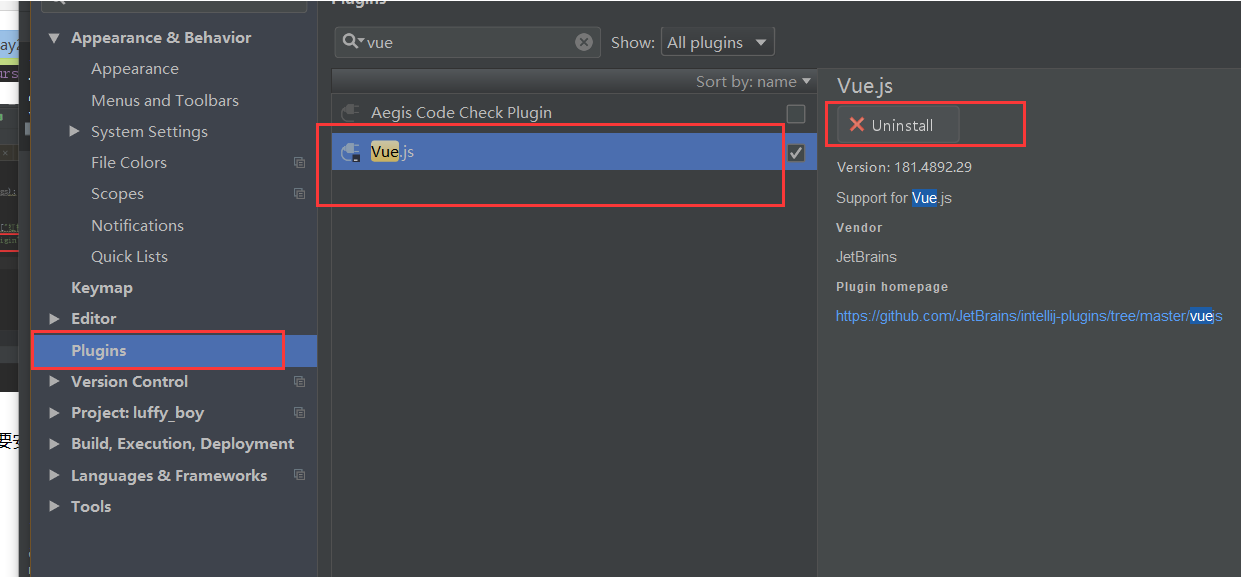Open the Sort by name dropdown

tap(754, 82)
